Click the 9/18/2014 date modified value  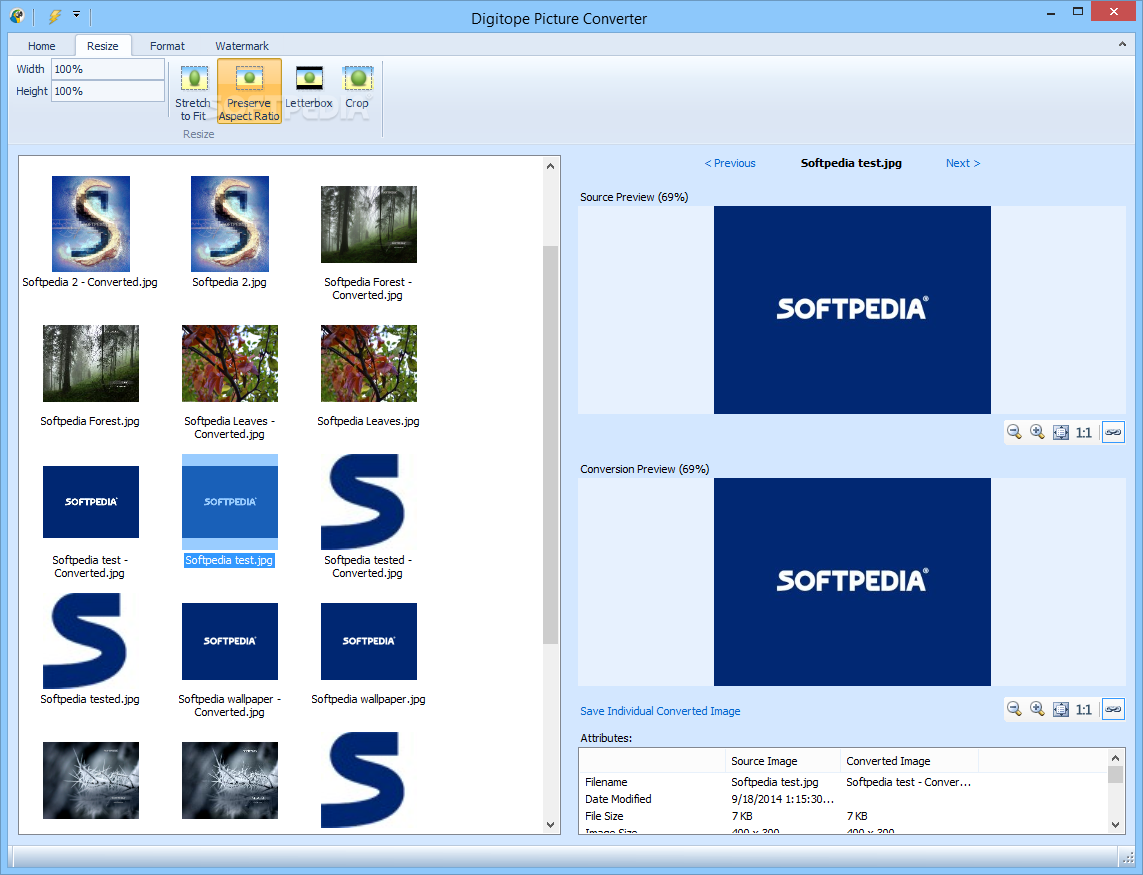(782, 799)
